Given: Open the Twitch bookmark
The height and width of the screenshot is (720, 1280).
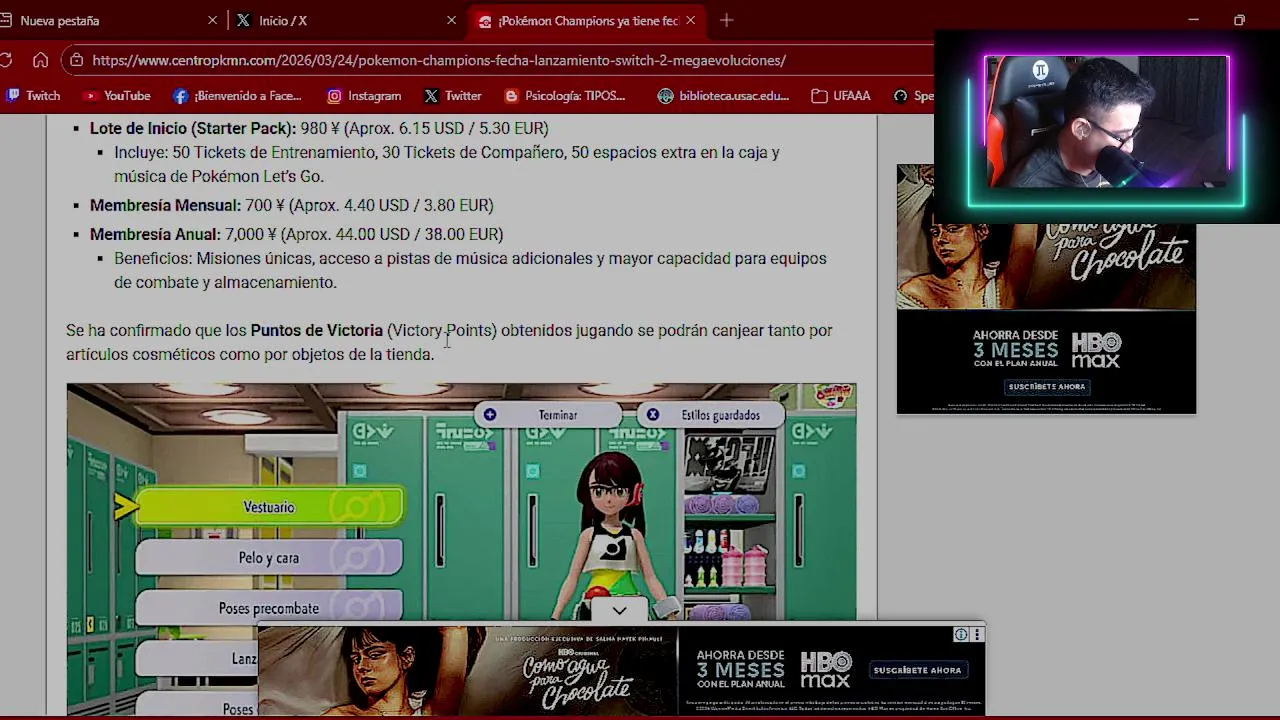Looking at the screenshot, I should click(33, 96).
